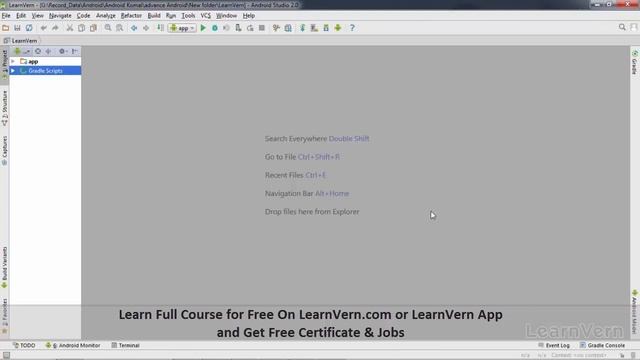The width and height of the screenshot is (640, 360).
Task: Click the Replace magnifier icon
Action: (120, 28)
